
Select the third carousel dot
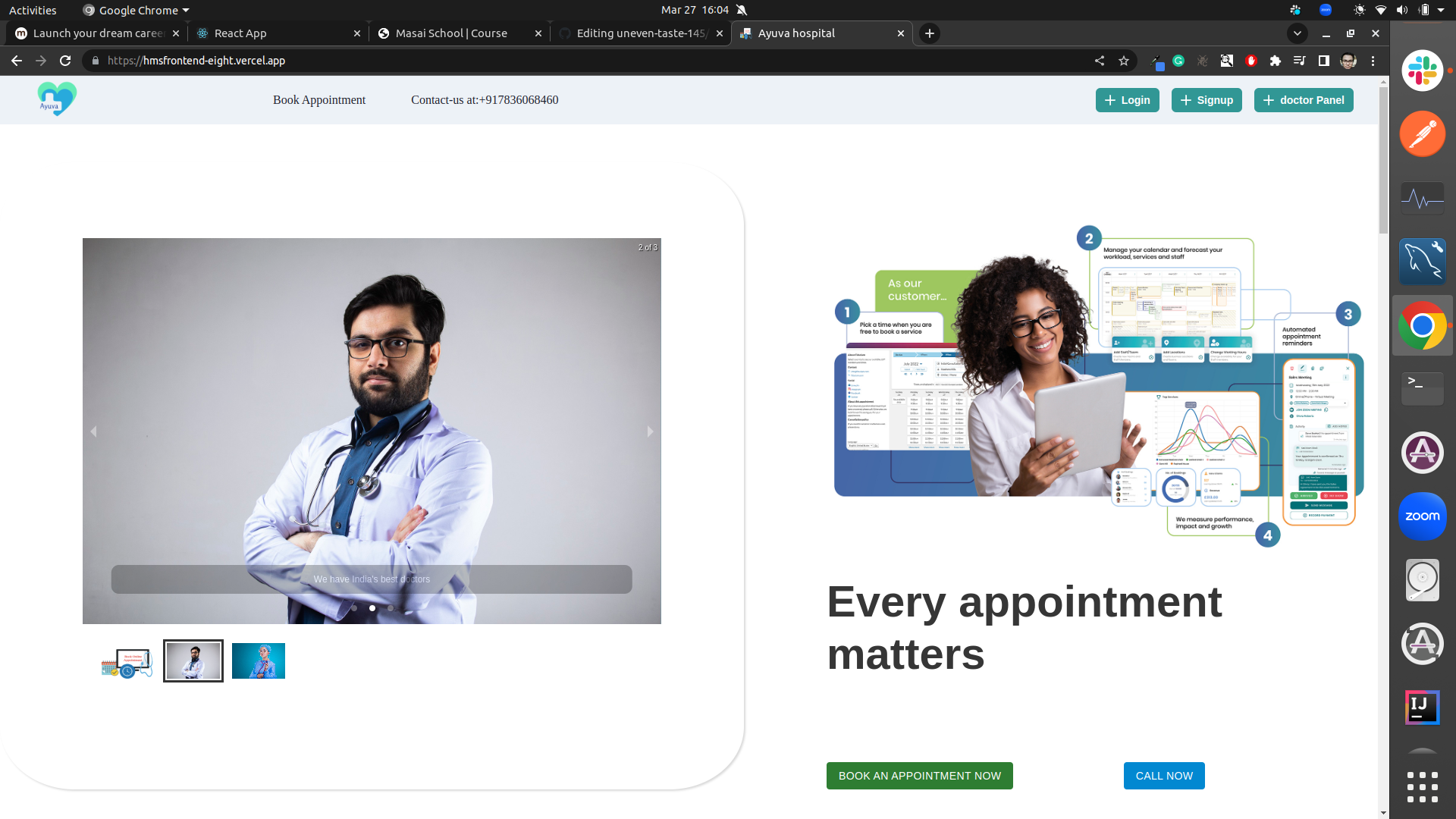[391, 608]
